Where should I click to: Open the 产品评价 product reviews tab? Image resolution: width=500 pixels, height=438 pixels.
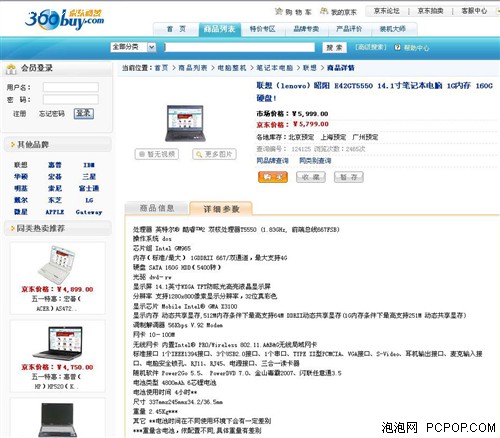click(x=349, y=29)
